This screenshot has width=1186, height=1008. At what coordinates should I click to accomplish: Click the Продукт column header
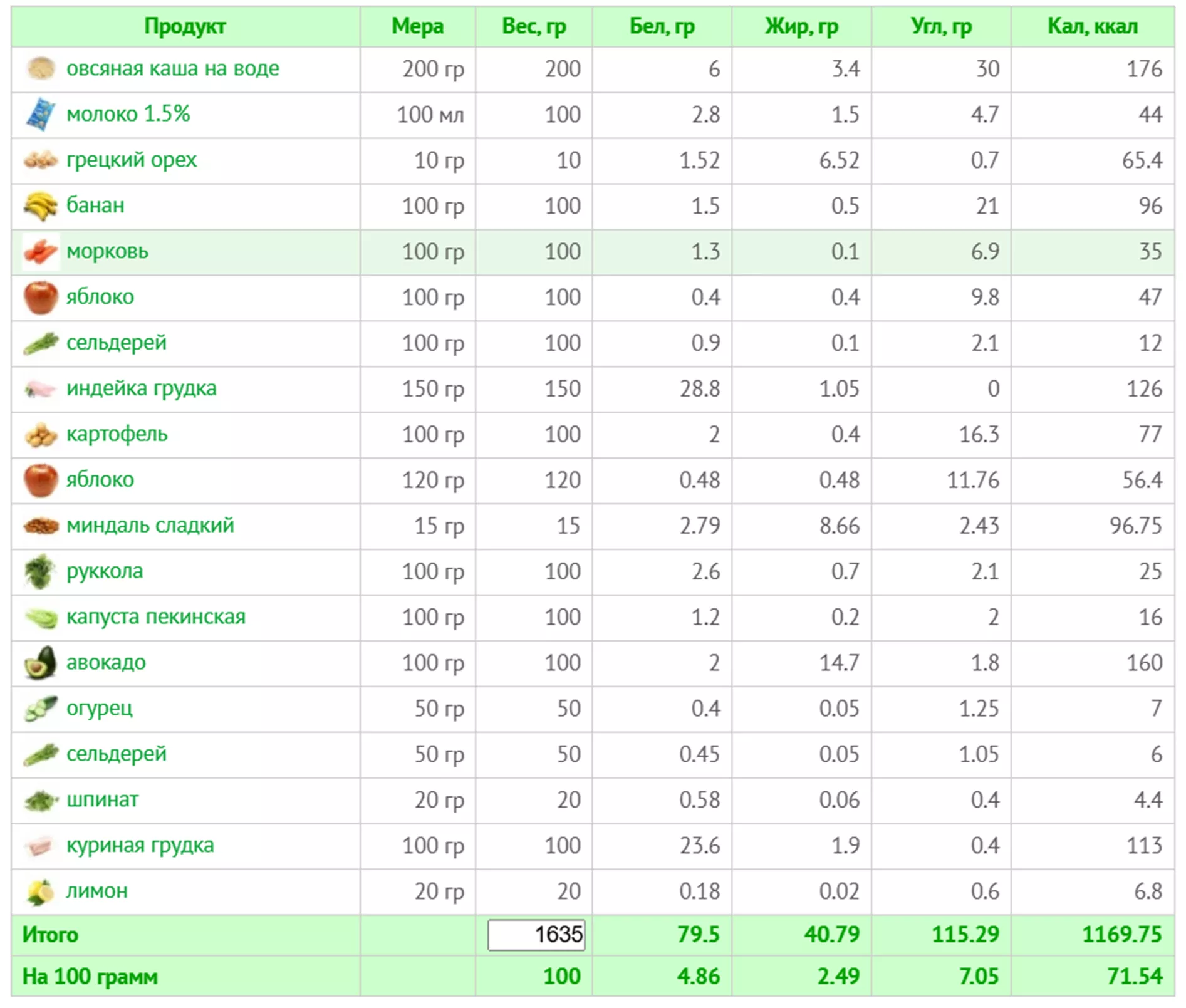[185, 26]
